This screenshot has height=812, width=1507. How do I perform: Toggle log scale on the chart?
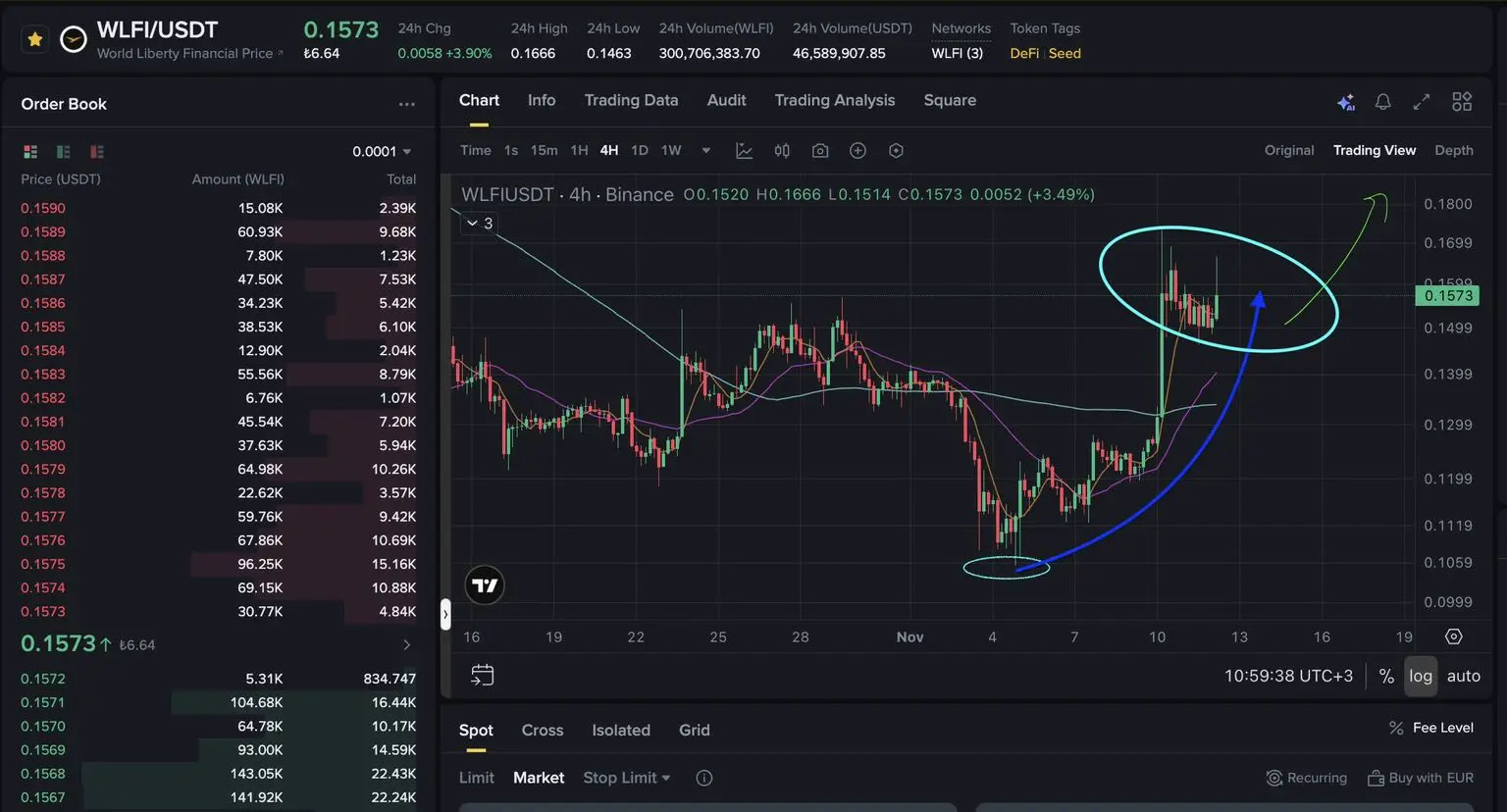[1421, 676]
